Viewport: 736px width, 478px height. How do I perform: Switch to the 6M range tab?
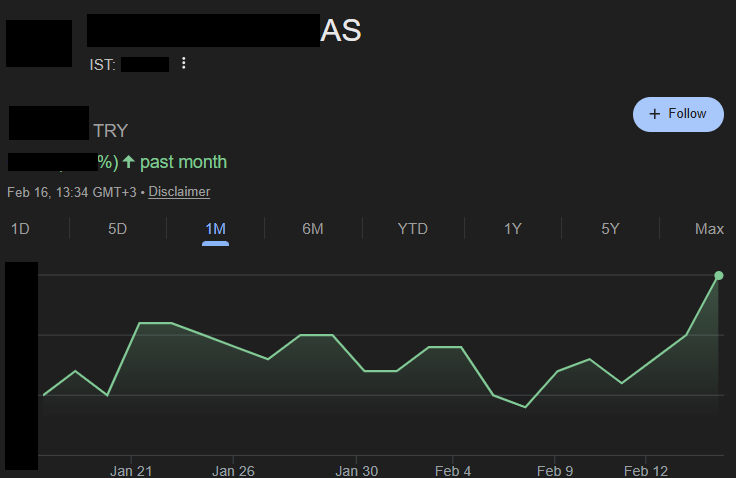313,229
